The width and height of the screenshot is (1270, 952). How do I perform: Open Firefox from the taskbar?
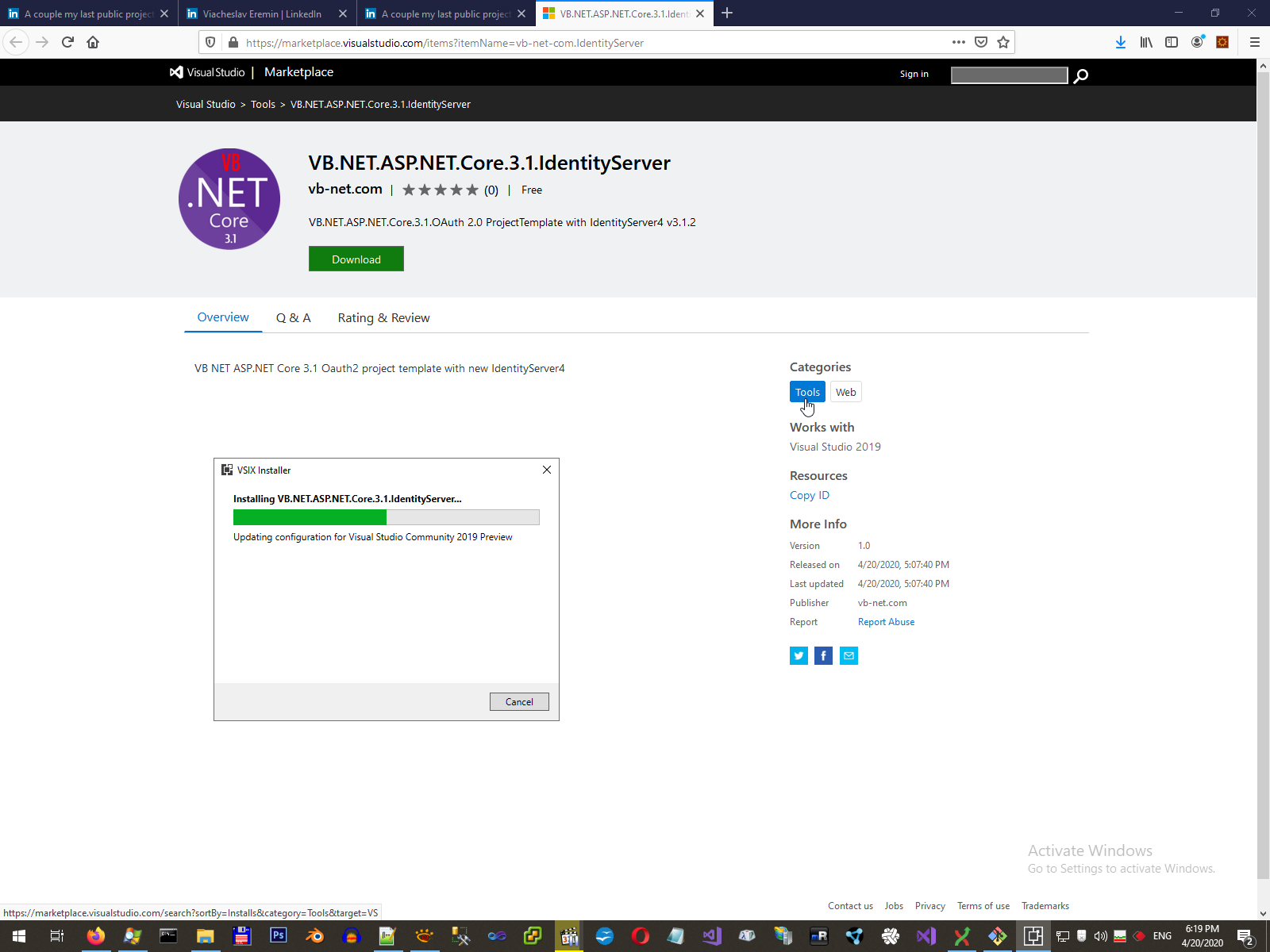tap(95, 936)
